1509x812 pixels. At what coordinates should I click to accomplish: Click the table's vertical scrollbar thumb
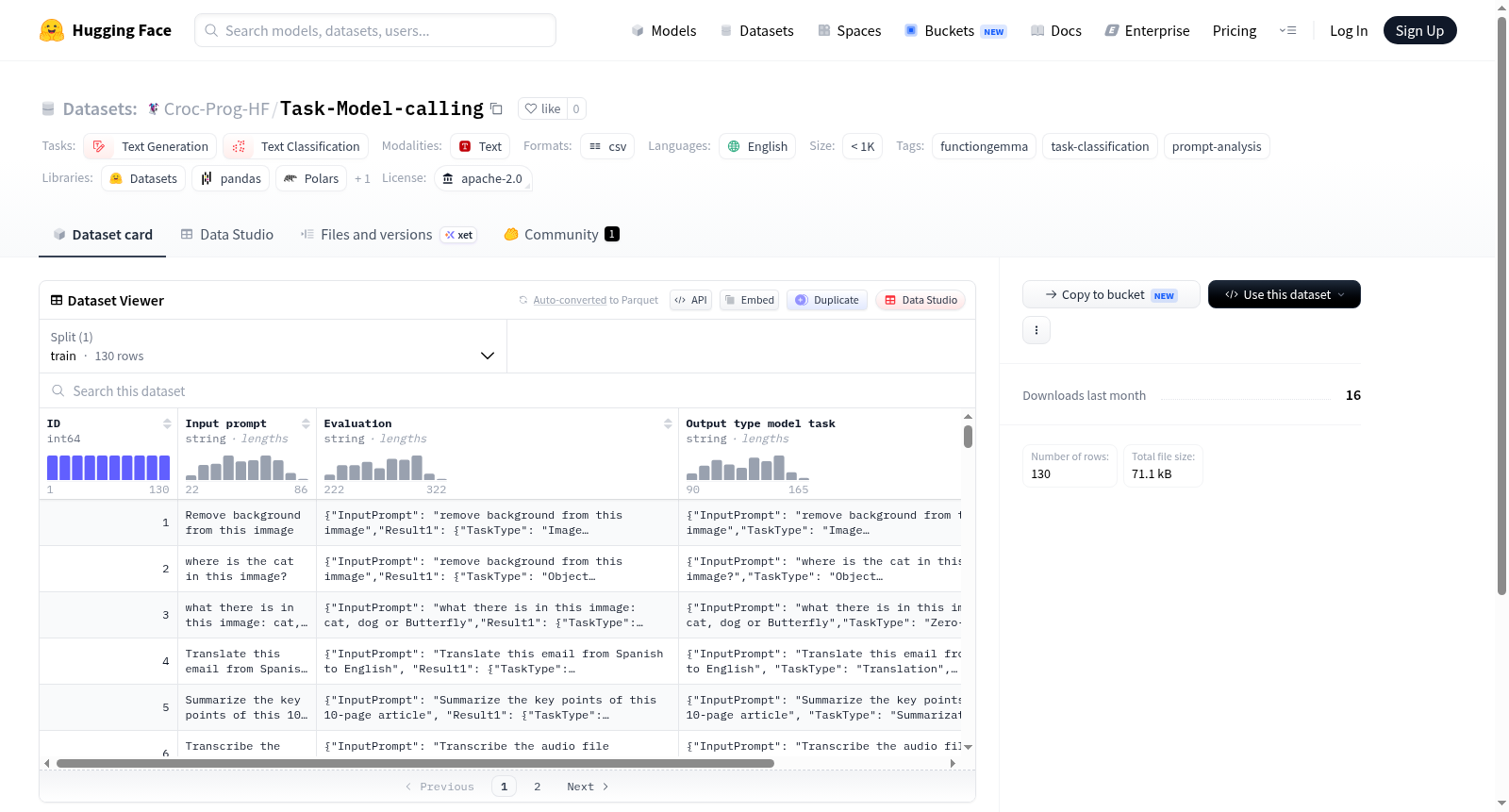(x=968, y=437)
